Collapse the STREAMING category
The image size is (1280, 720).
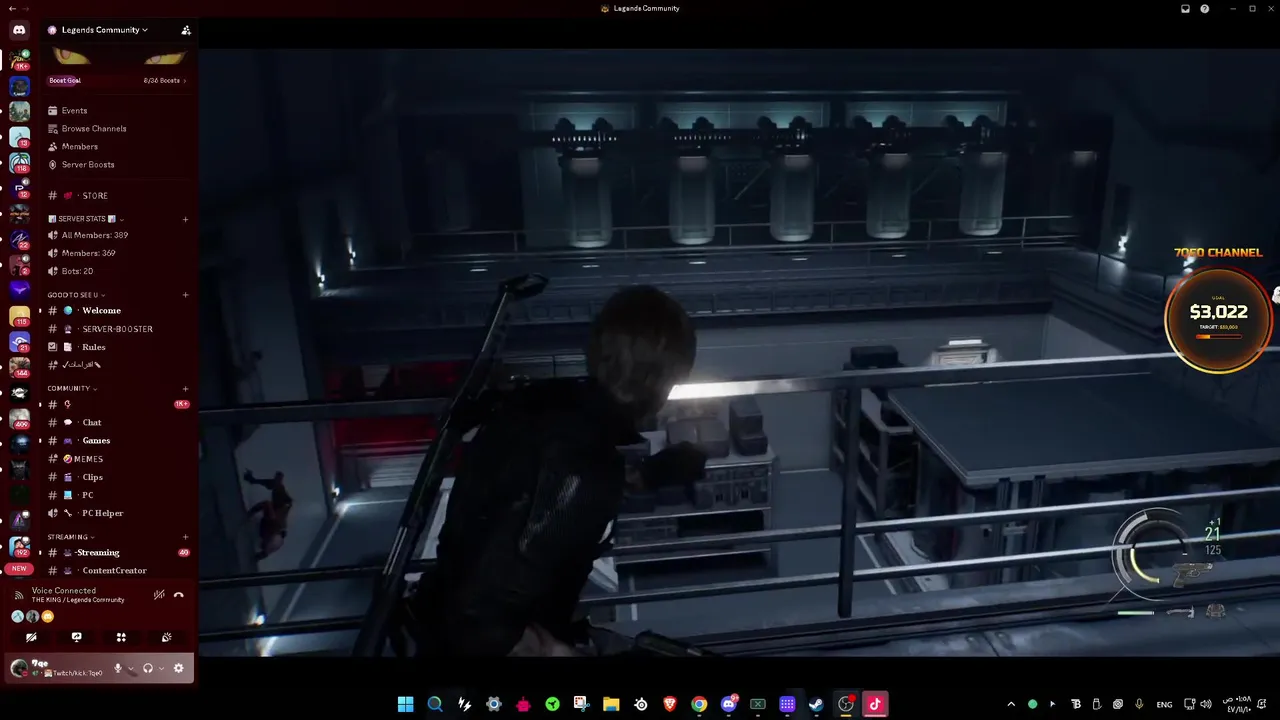[71, 537]
